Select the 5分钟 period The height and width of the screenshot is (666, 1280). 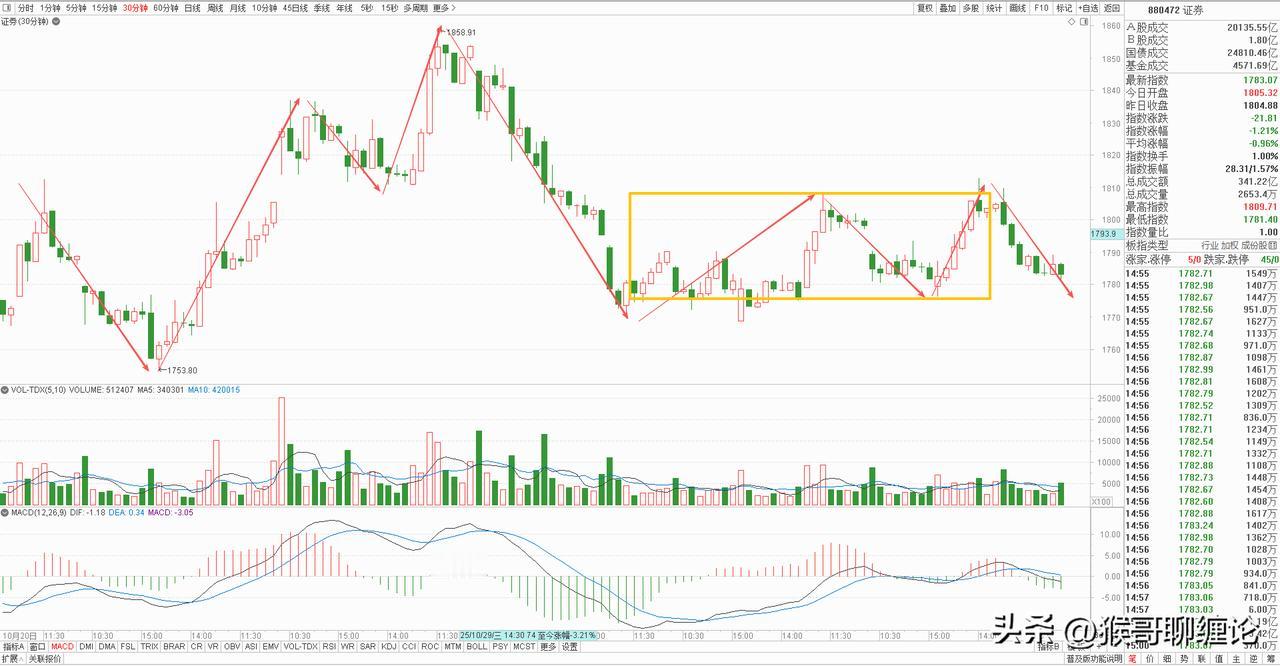[x=76, y=7]
